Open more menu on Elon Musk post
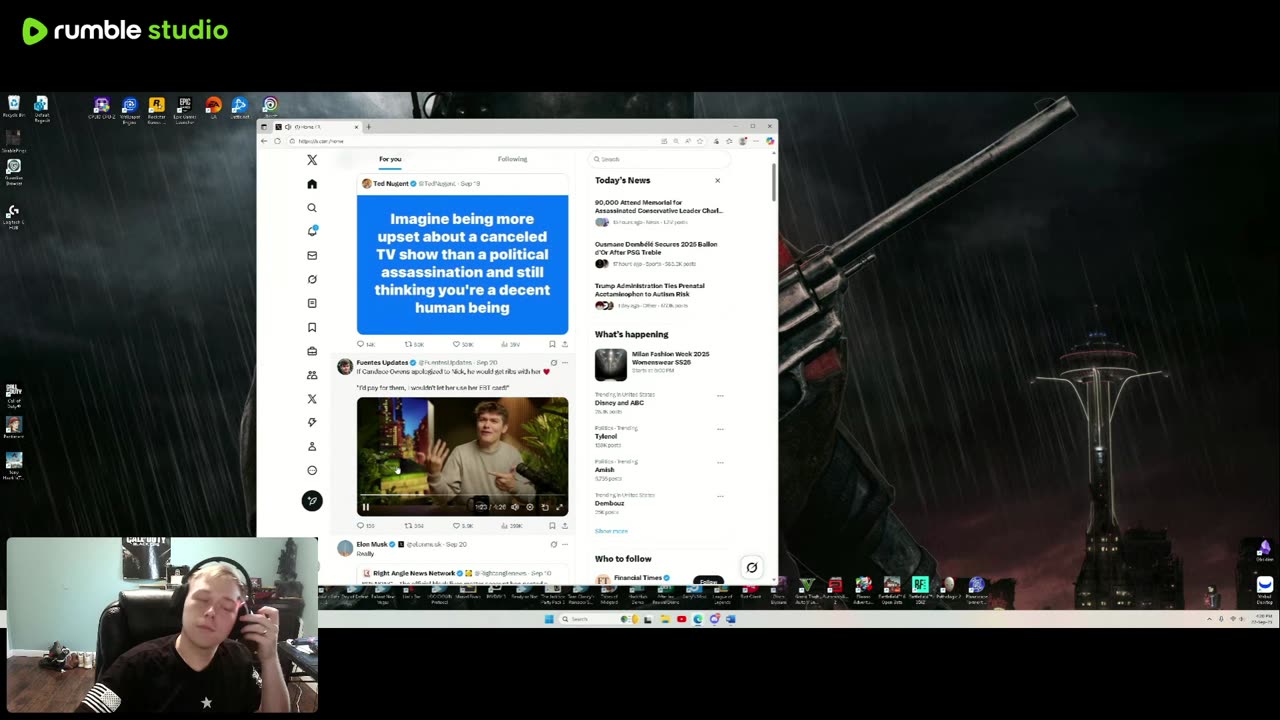This screenshot has width=1280, height=720. [x=564, y=544]
